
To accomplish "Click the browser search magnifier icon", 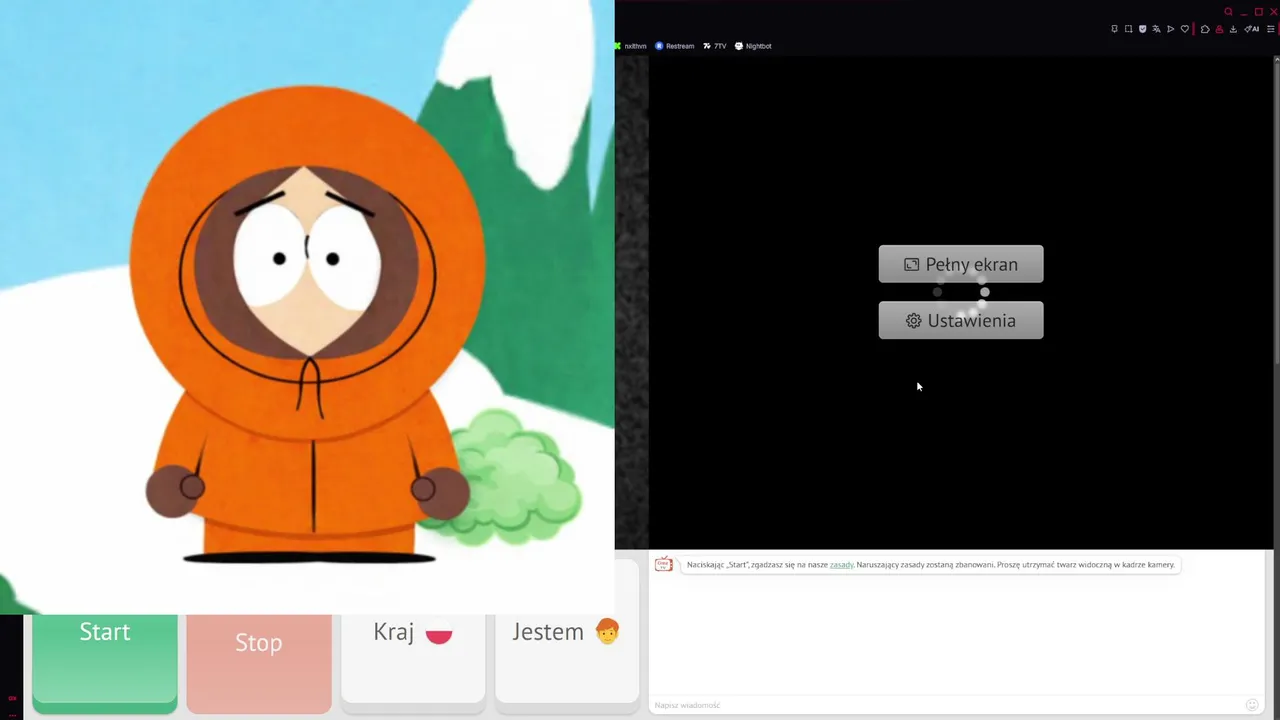I will [x=1228, y=12].
